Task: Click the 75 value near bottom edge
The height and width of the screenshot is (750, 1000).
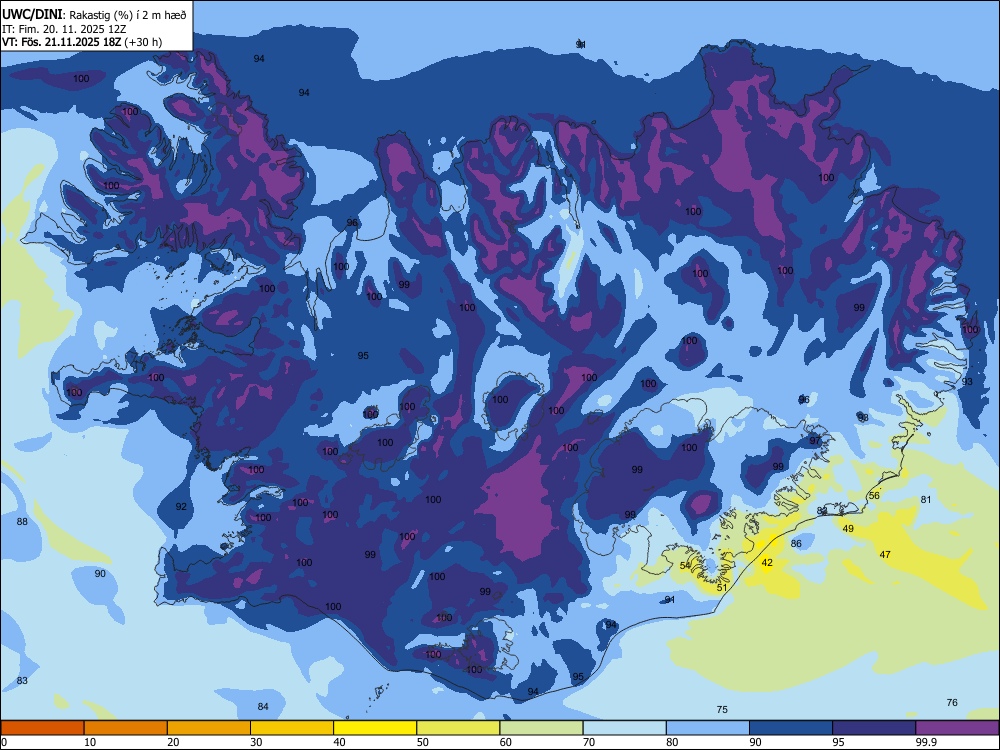Action: click(x=722, y=709)
